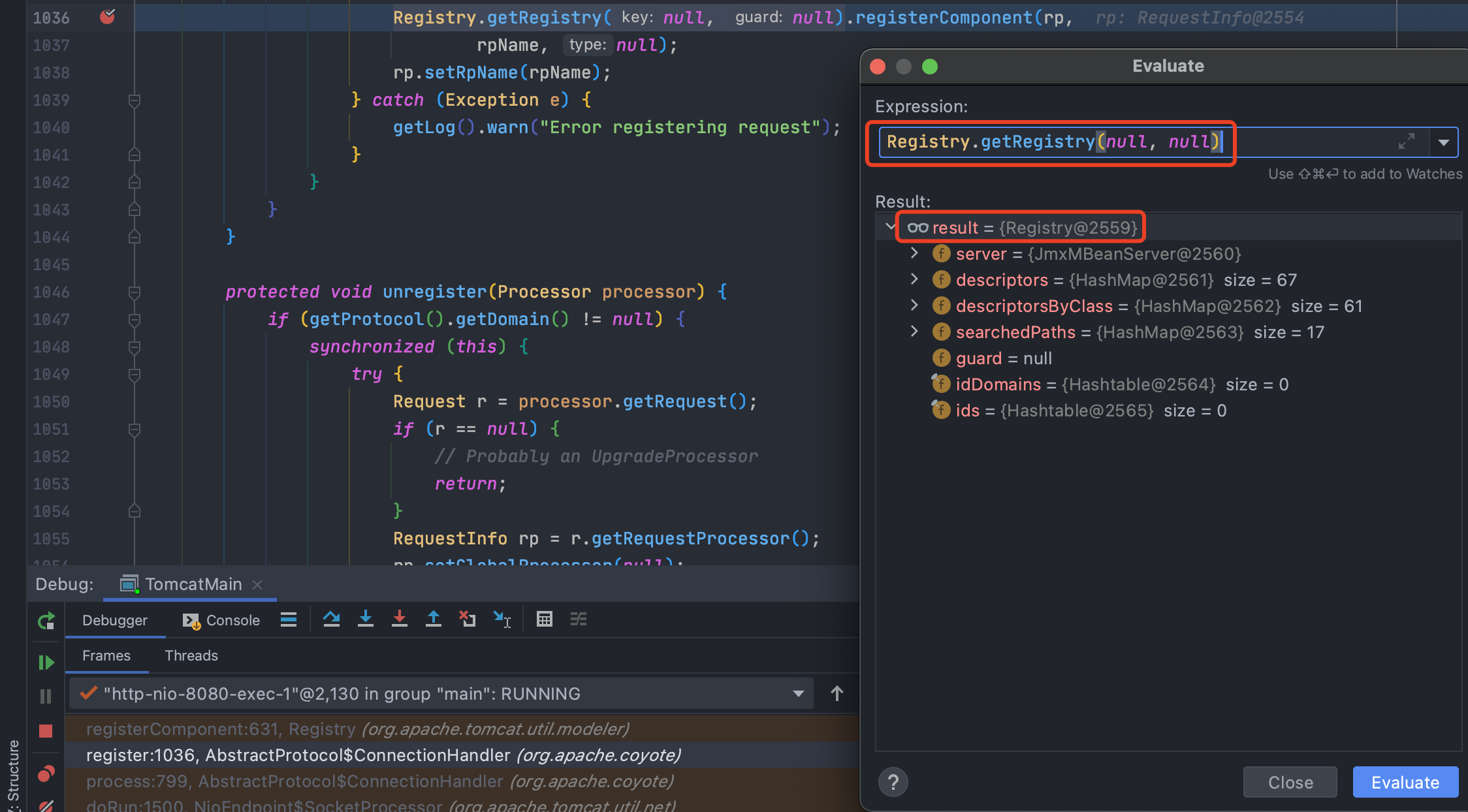Expand the descriptors HashMap node
The image size is (1468, 812).
point(914,279)
